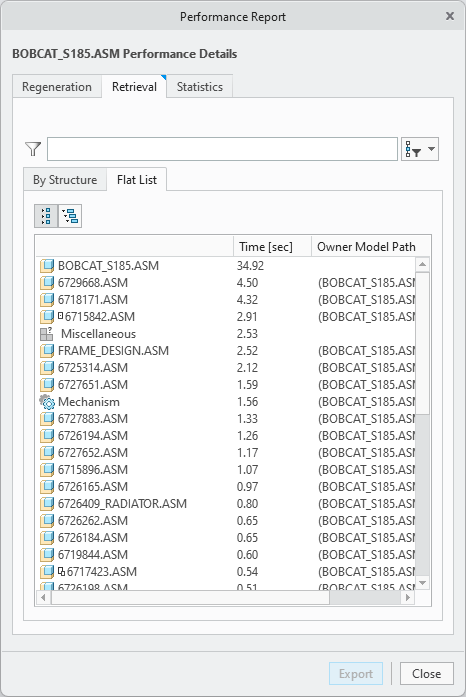Click the 0.80 time value
466x697 pixels.
click(x=247, y=504)
